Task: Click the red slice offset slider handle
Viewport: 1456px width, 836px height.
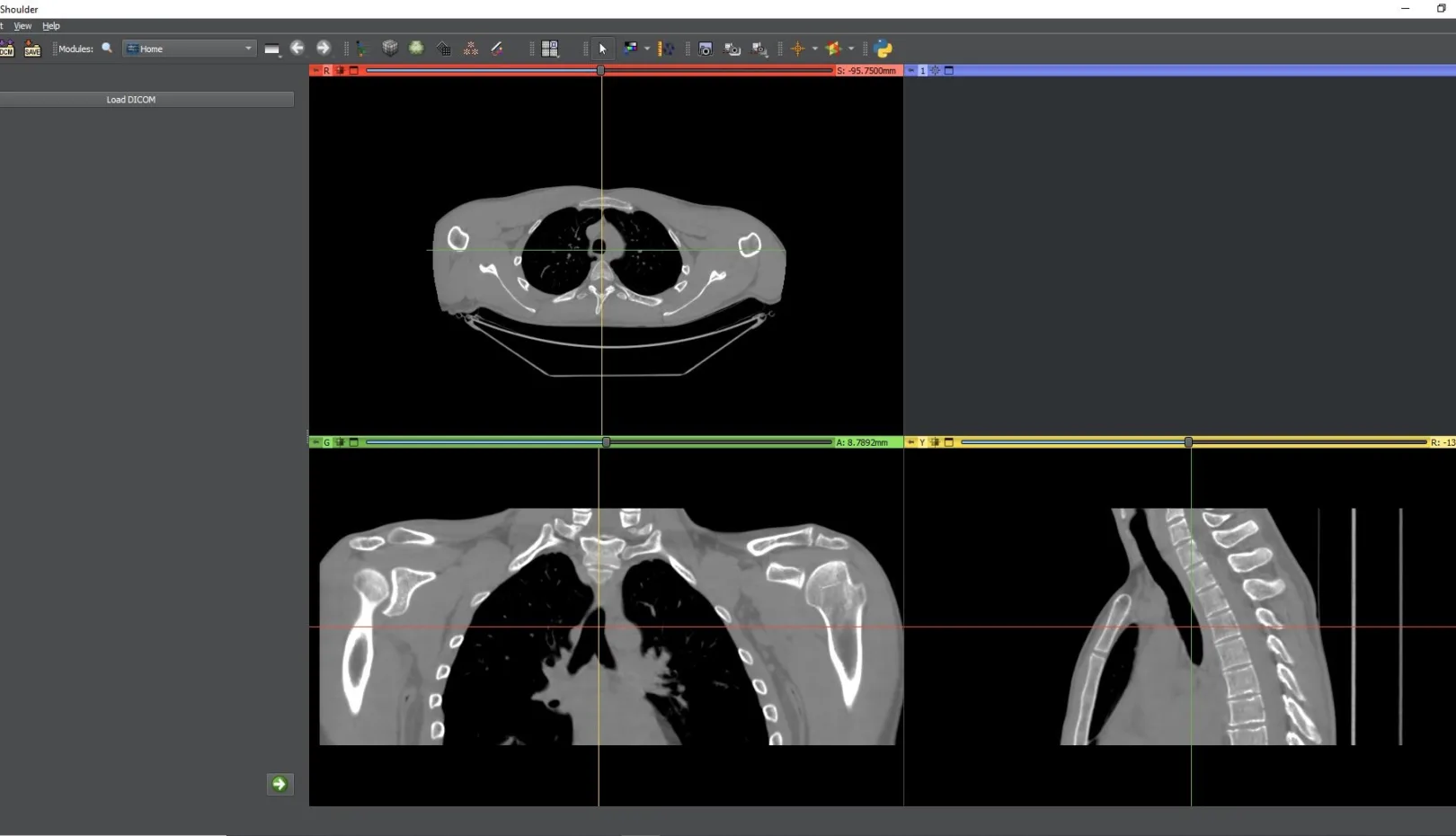Action: click(x=600, y=70)
